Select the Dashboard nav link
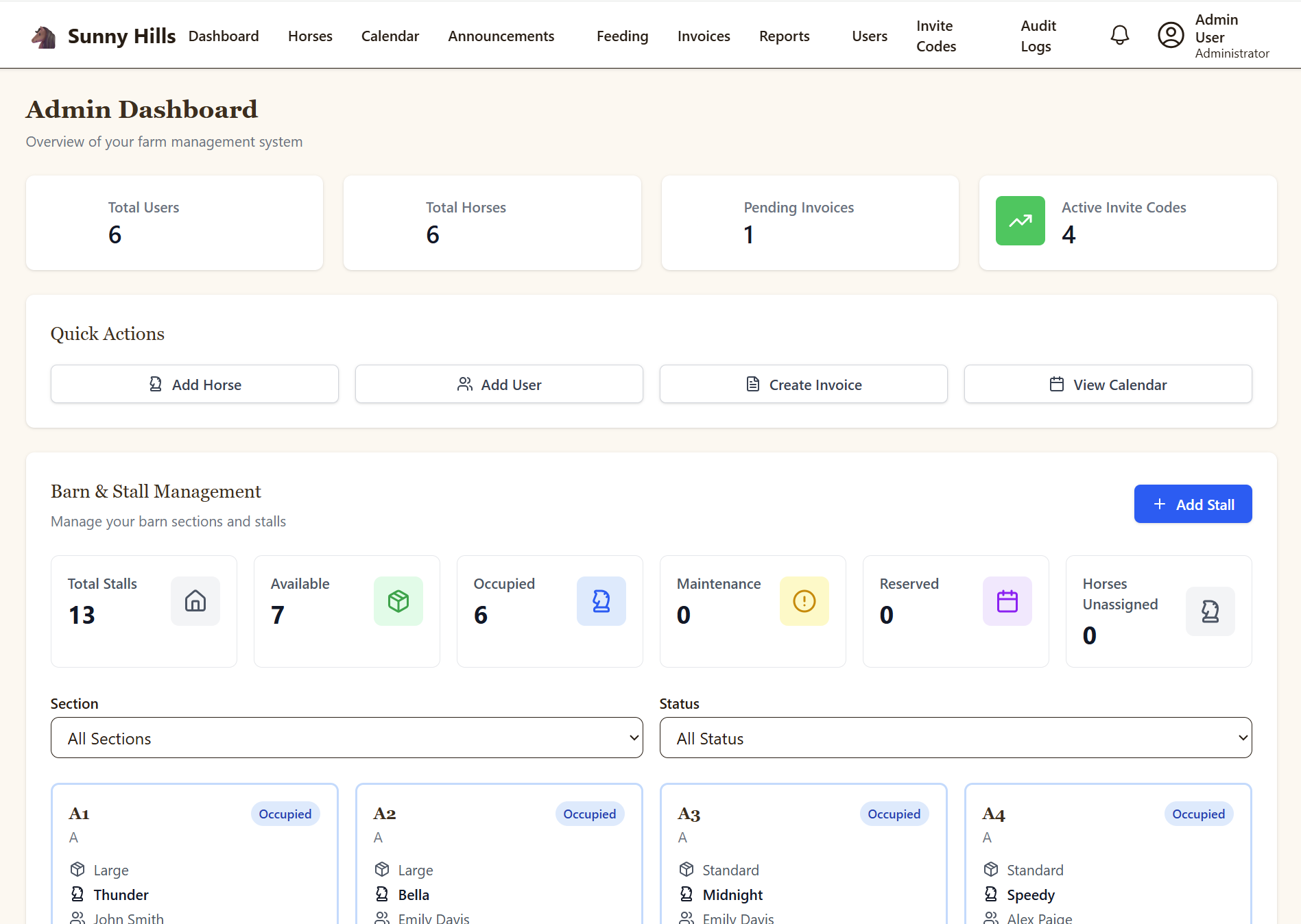The image size is (1301, 924). (224, 36)
